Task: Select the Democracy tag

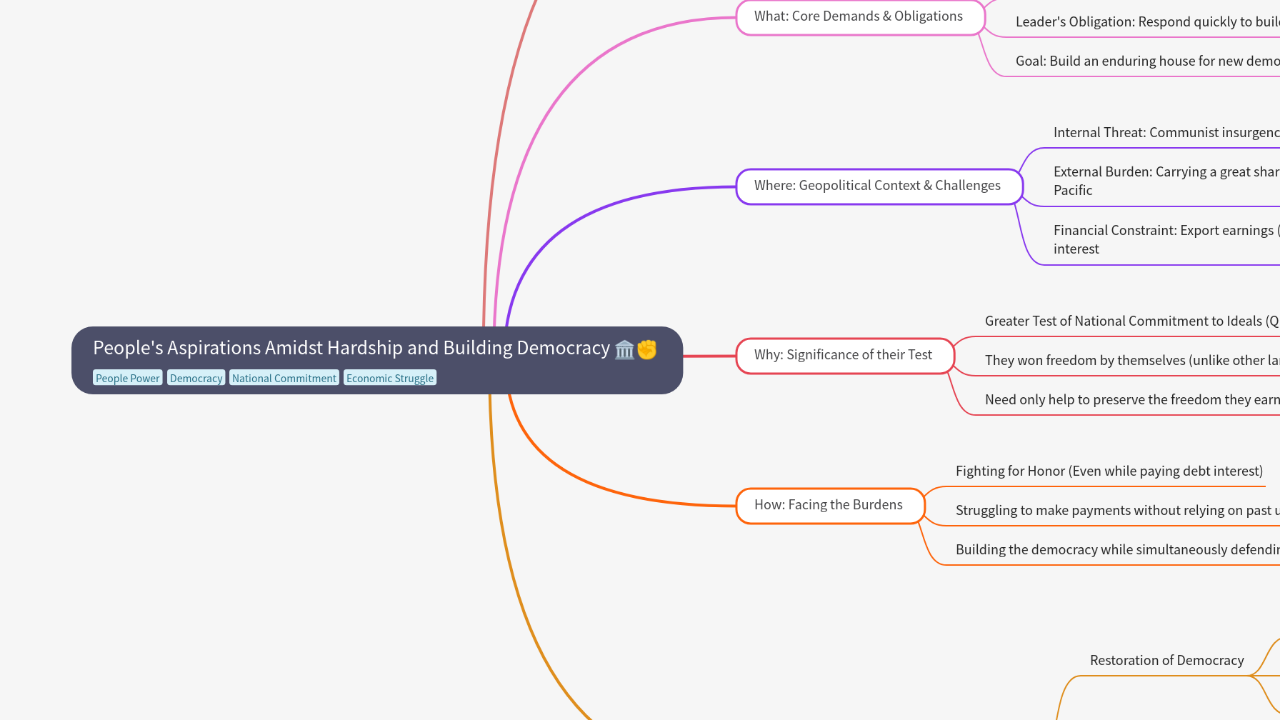Action: tap(196, 378)
